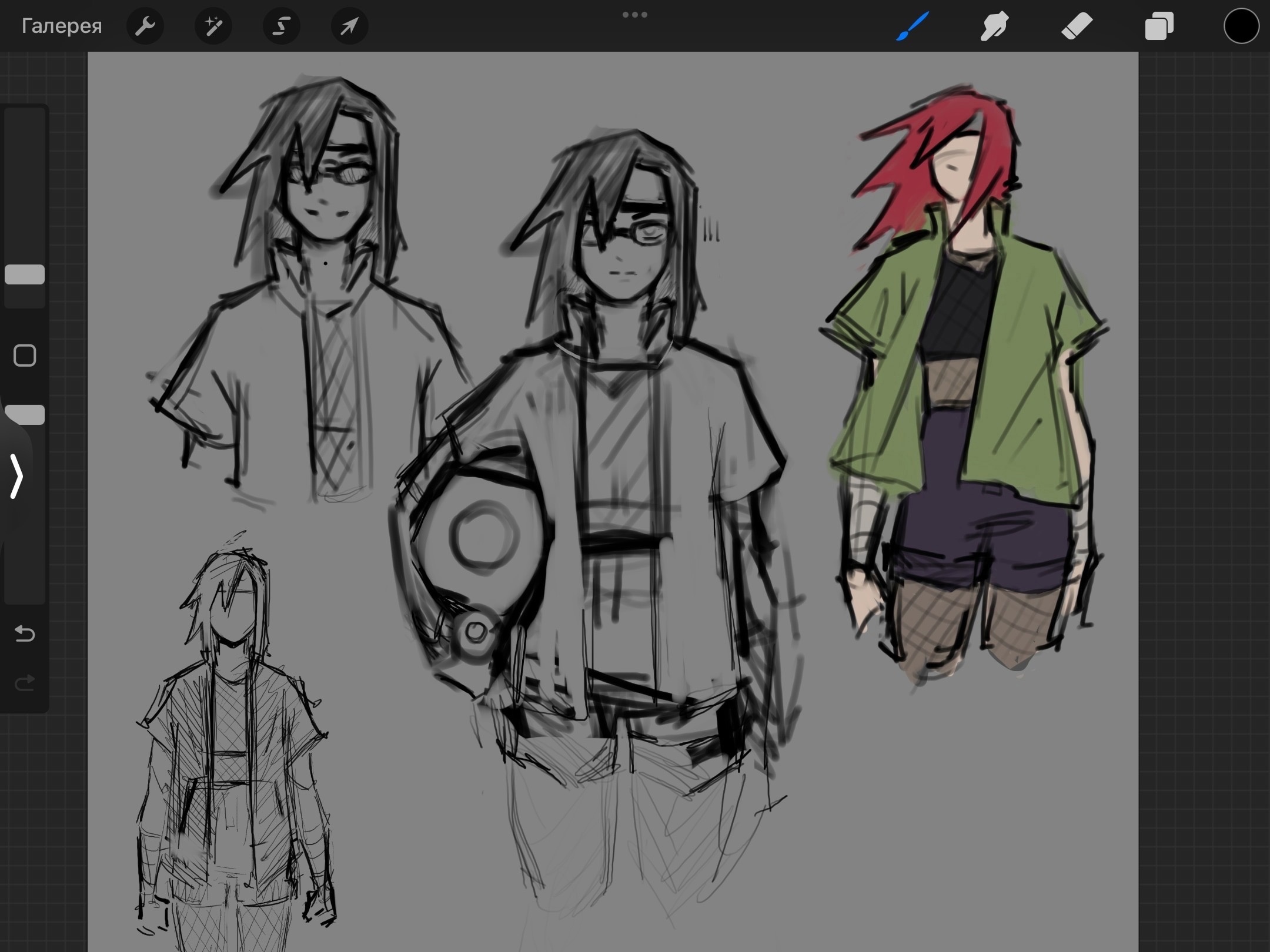Activate the Transform arrow tool

(x=350, y=26)
